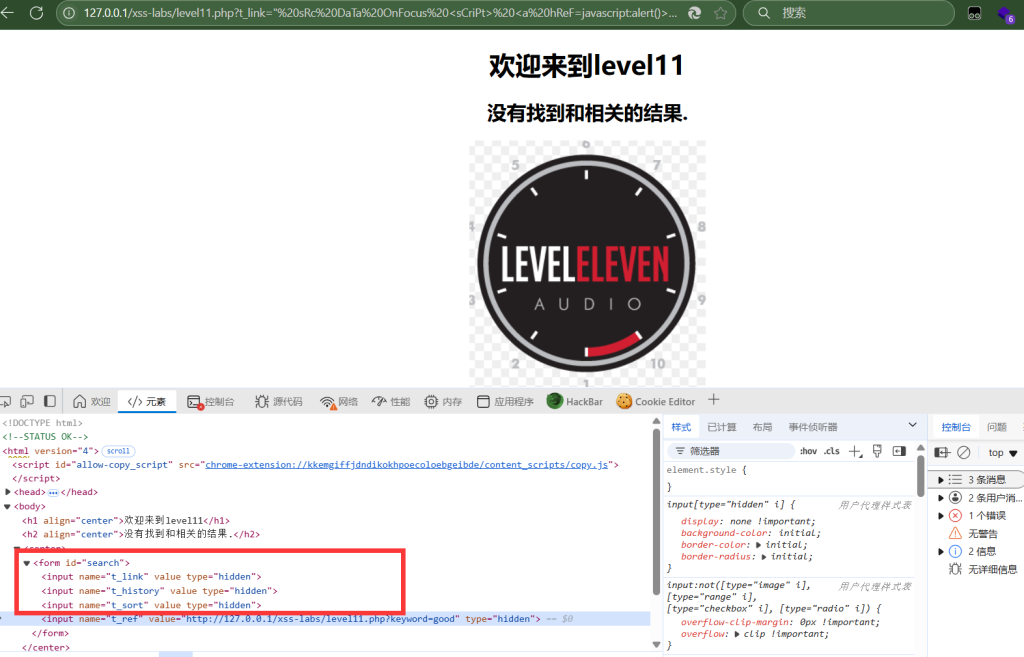Image resolution: width=1024 pixels, height=657 pixels.
Task: Open the HackBar tab
Action: click(575, 401)
